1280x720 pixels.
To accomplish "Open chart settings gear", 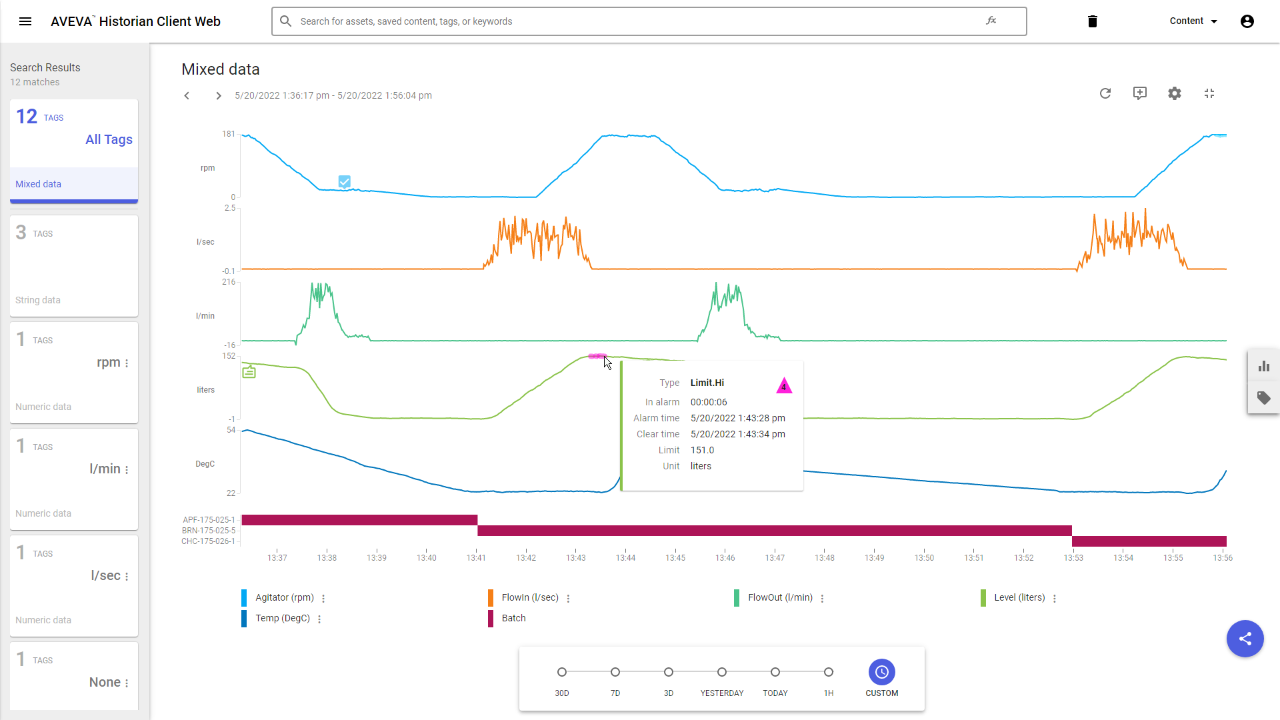I will pyautogui.click(x=1174, y=93).
